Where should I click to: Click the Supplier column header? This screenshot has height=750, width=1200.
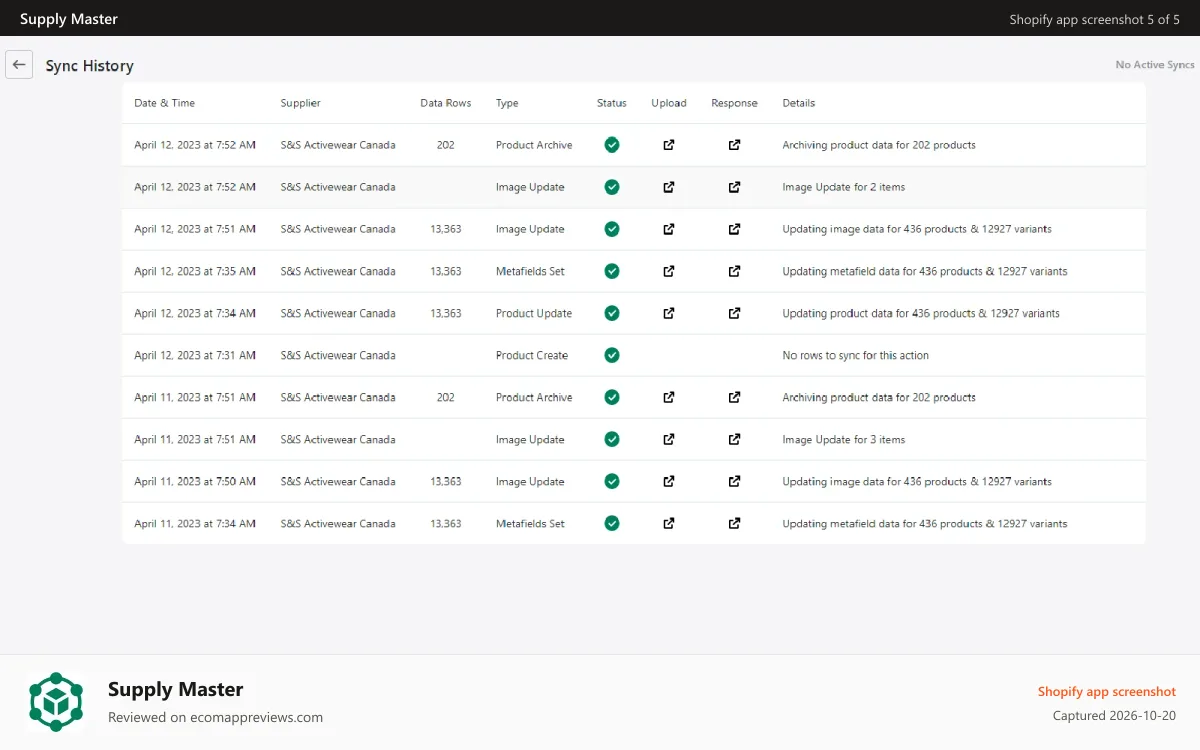pos(301,103)
